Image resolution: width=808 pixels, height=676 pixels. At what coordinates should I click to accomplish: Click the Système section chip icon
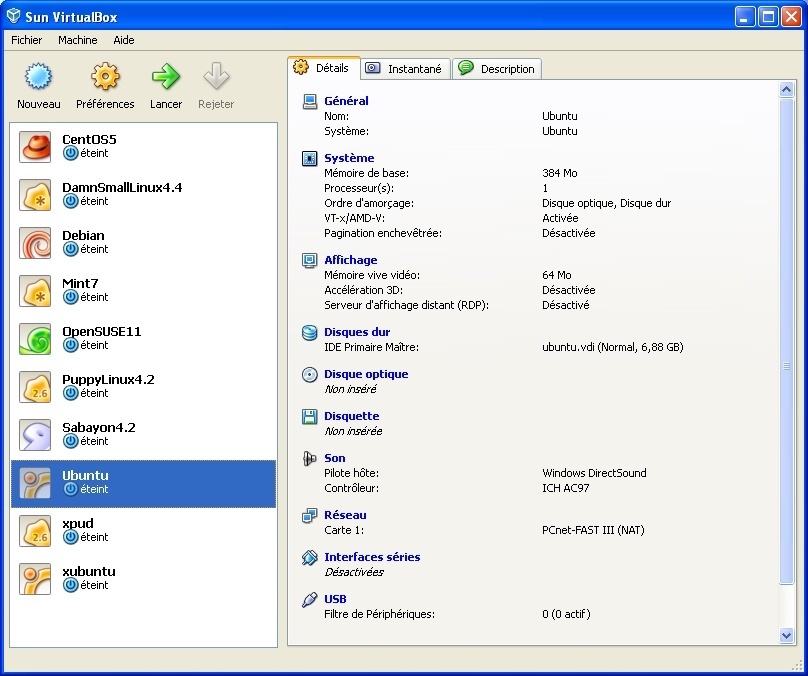click(310, 158)
